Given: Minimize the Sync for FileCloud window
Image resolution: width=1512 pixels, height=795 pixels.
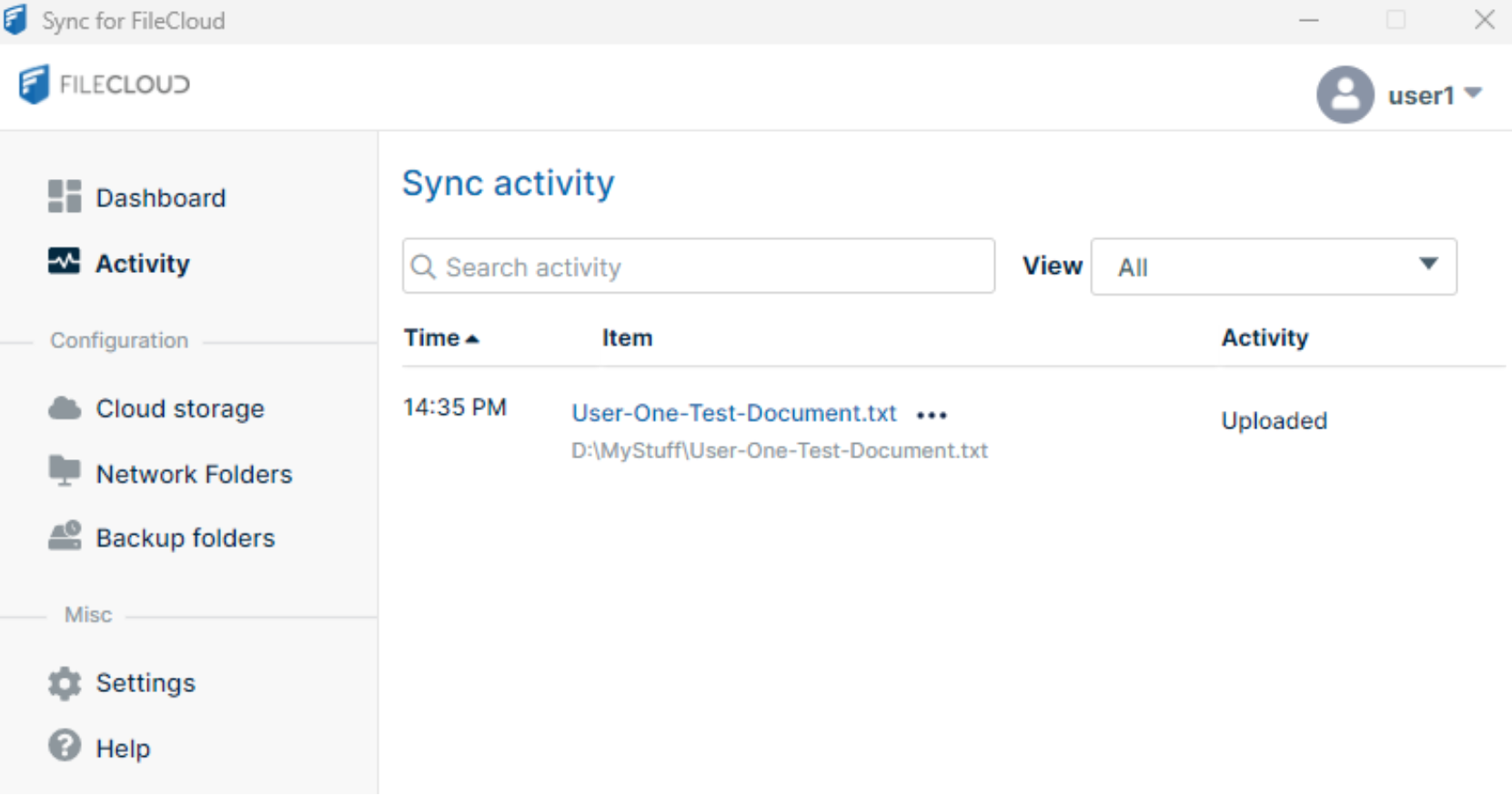Looking at the screenshot, I should pos(1309,20).
